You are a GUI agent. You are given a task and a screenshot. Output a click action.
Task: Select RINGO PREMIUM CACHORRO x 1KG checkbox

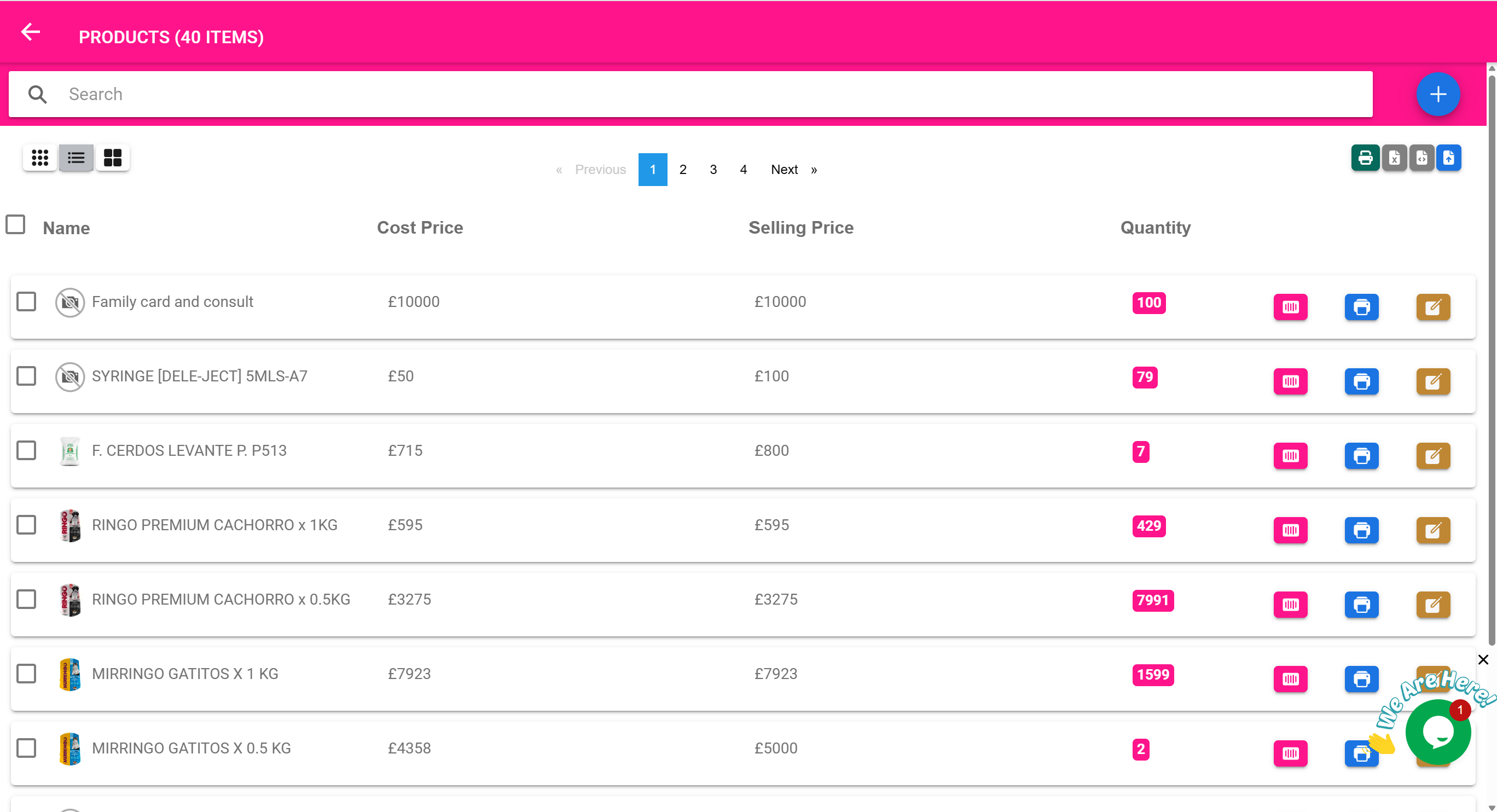pos(26,525)
